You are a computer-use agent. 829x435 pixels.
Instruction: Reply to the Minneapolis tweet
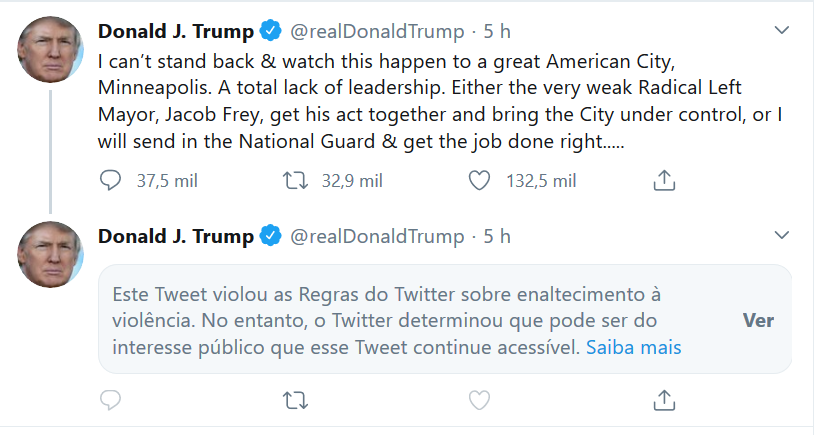[111, 180]
